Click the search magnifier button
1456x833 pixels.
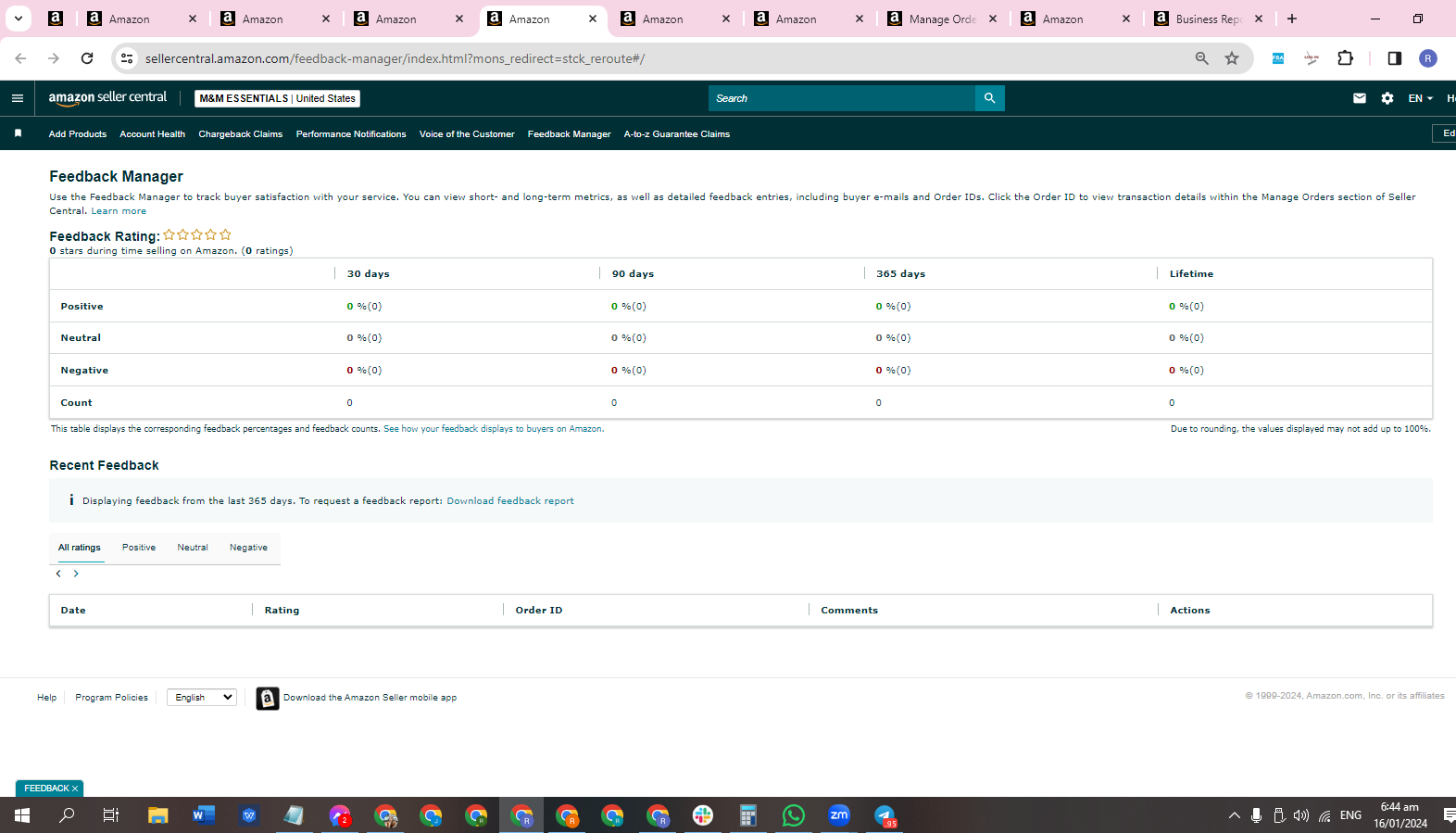coord(989,98)
